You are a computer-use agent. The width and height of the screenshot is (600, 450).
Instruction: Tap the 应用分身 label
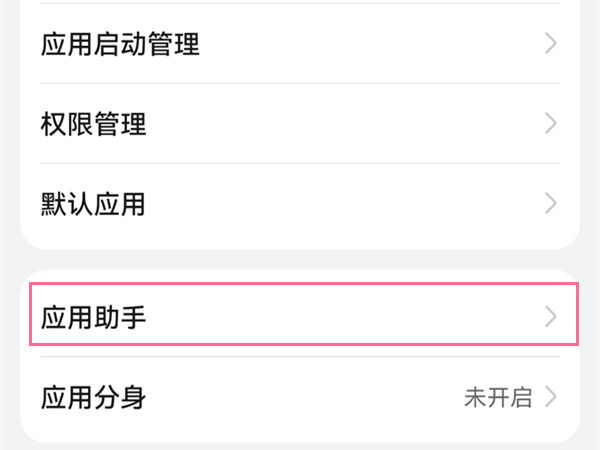click(x=94, y=397)
